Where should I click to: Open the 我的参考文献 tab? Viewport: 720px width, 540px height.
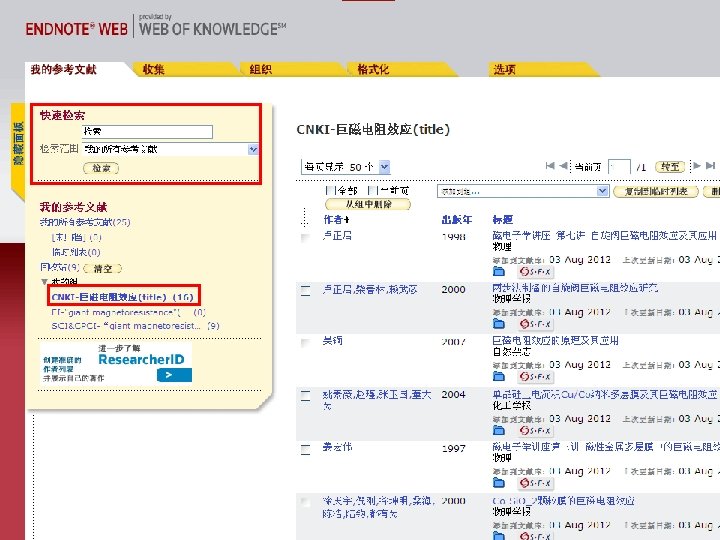tap(63, 70)
